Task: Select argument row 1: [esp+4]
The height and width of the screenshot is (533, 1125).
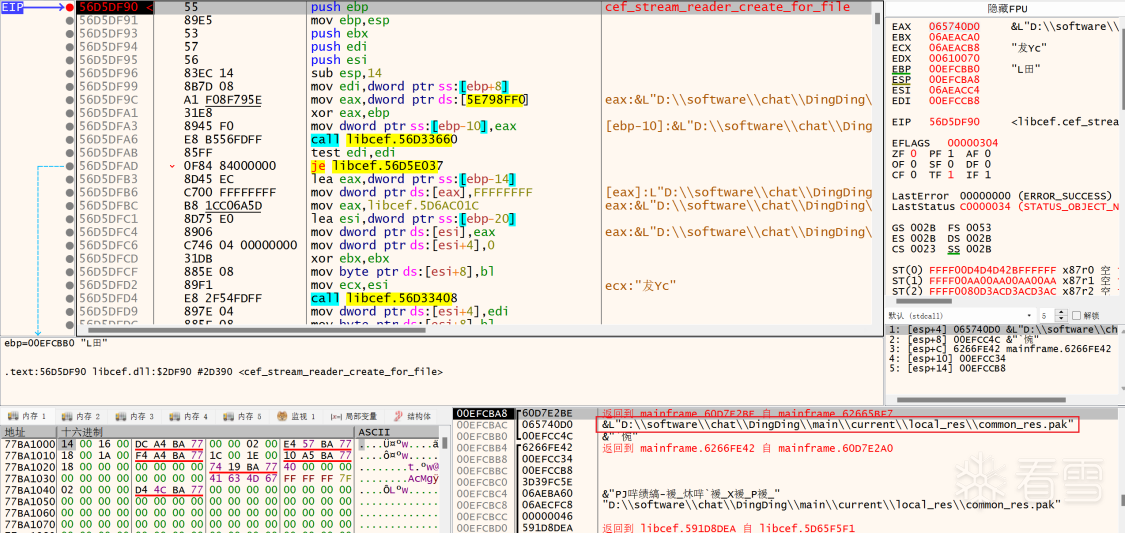Action: (1004, 329)
